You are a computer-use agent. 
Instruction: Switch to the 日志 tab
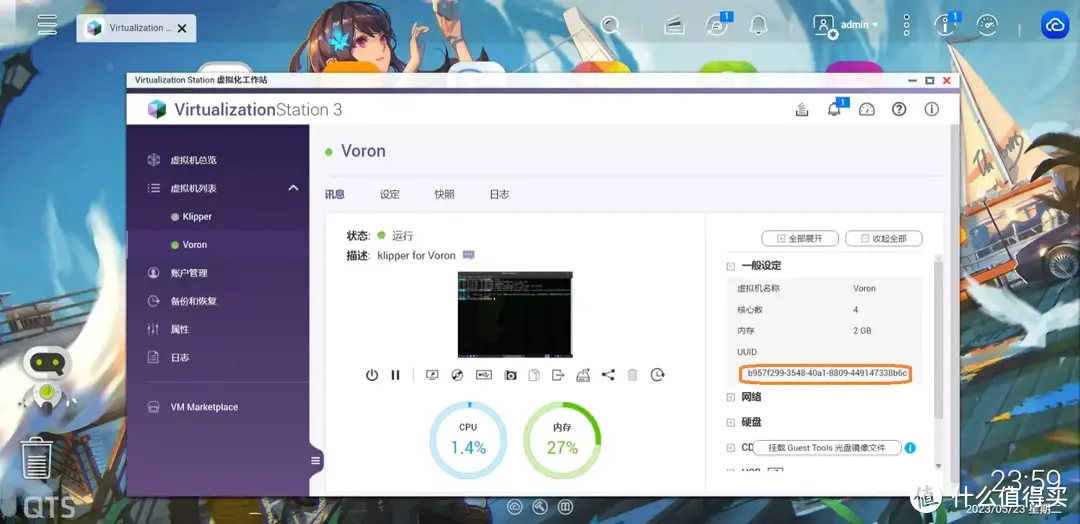(x=499, y=194)
